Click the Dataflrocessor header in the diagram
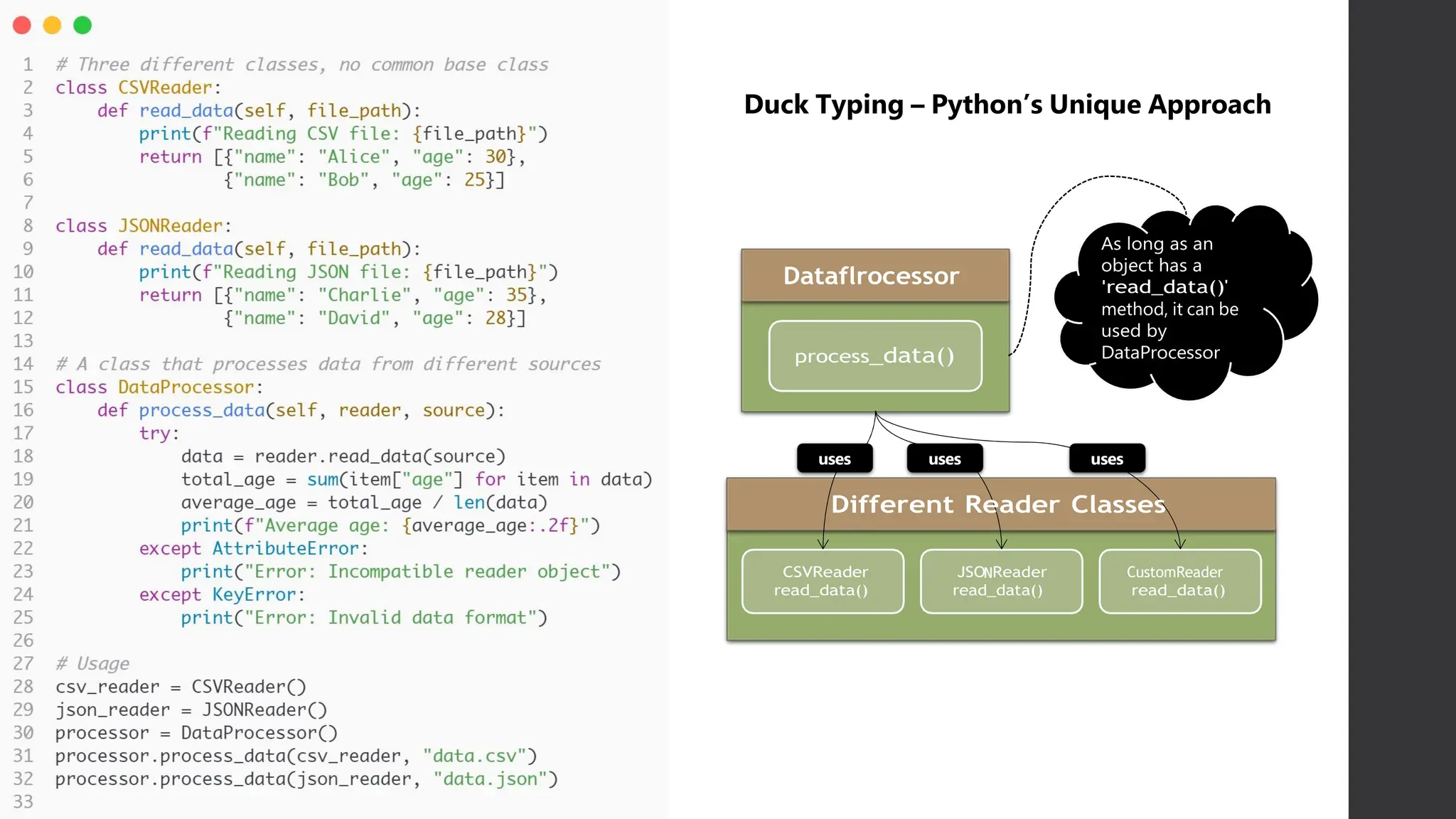This screenshot has width=1456, height=819. (x=875, y=276)
